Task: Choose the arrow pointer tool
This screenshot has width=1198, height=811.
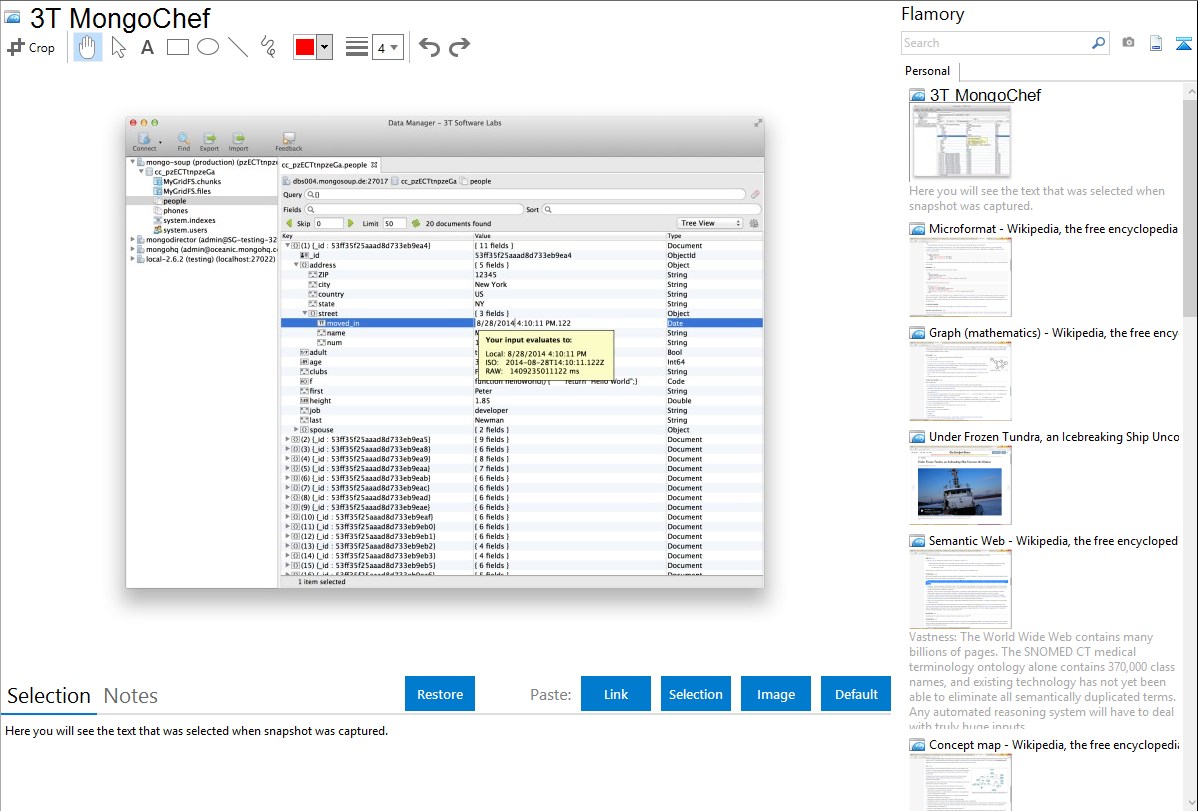Action: (x=118, y=47)
